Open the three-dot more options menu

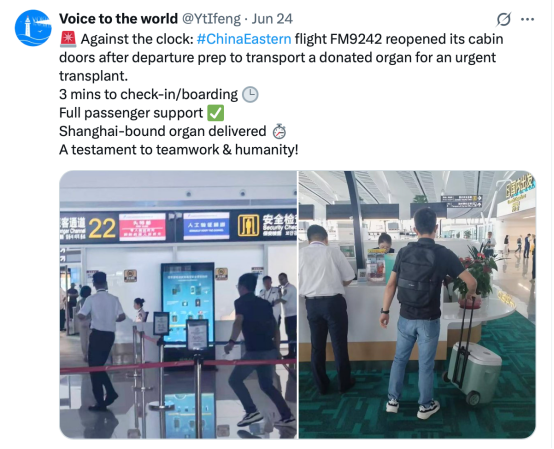pyautogui.click(x=528, y=19)
